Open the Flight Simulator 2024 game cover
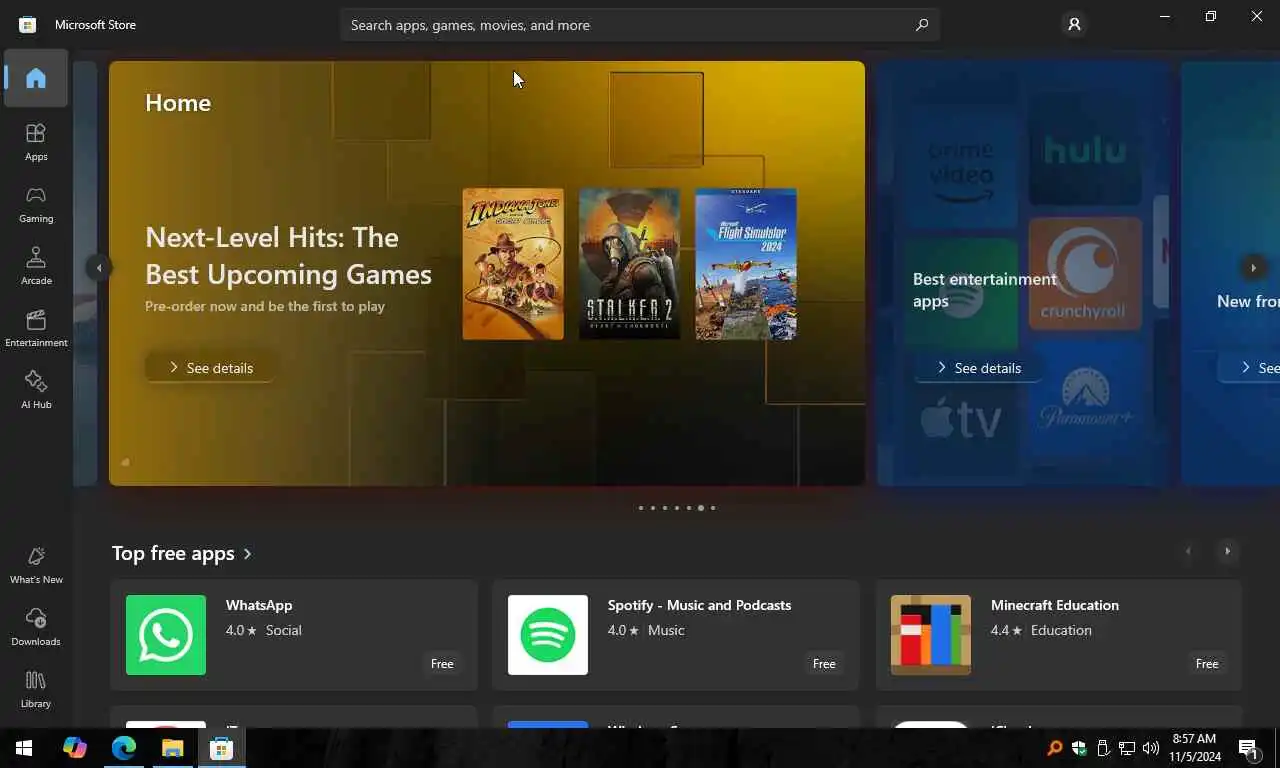 [x=746, y=264]
